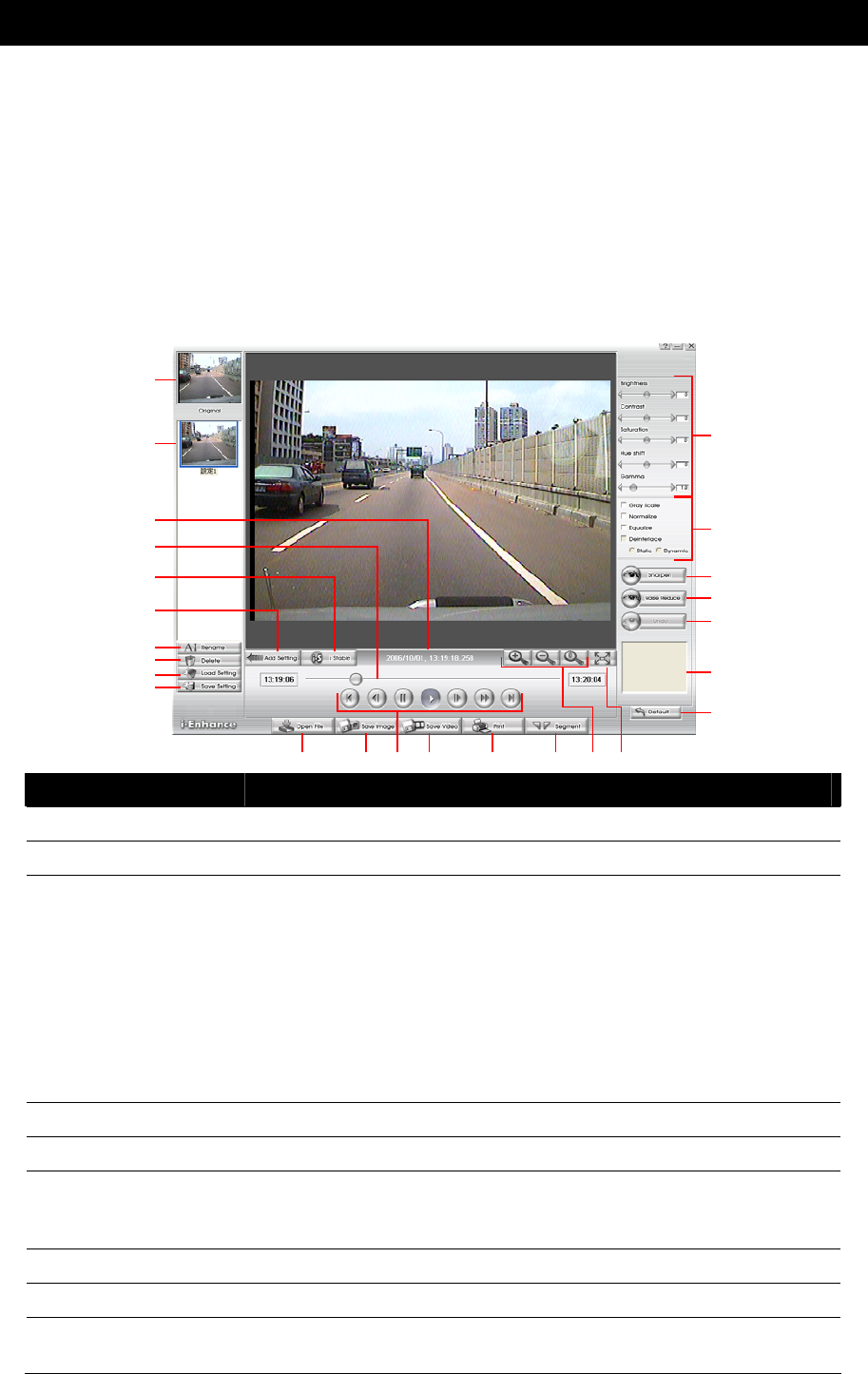Click the video timeline slider knob
This screenshot has height=1374, width=868.
pyautogui.click(x=356, y=679)
